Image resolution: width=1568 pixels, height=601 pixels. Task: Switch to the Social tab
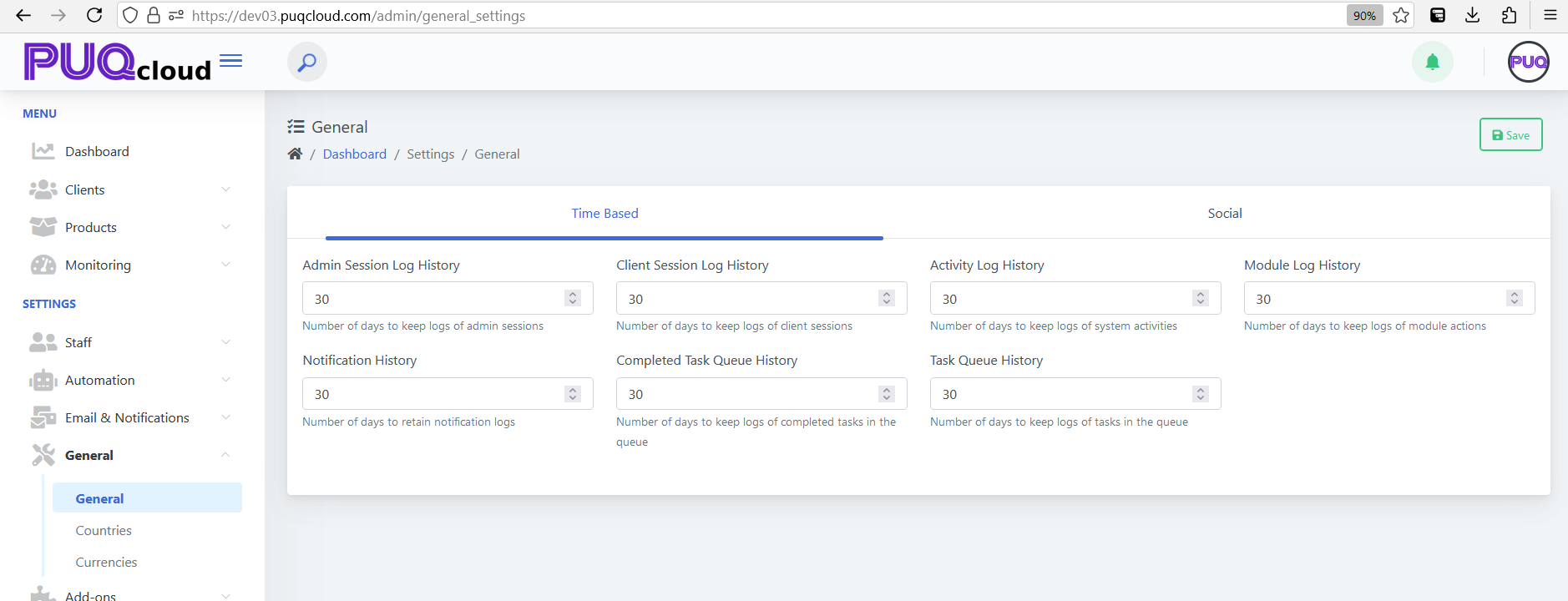[1225, 214]
